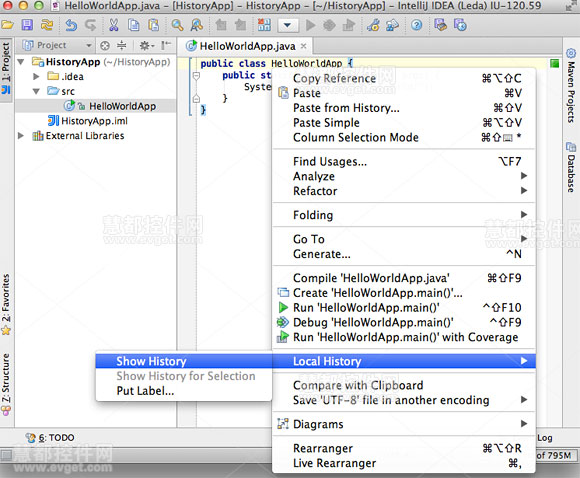Screen dimensions: 580x478
Task: Click the Copy toolbar icon
Action: pos(134,25)
